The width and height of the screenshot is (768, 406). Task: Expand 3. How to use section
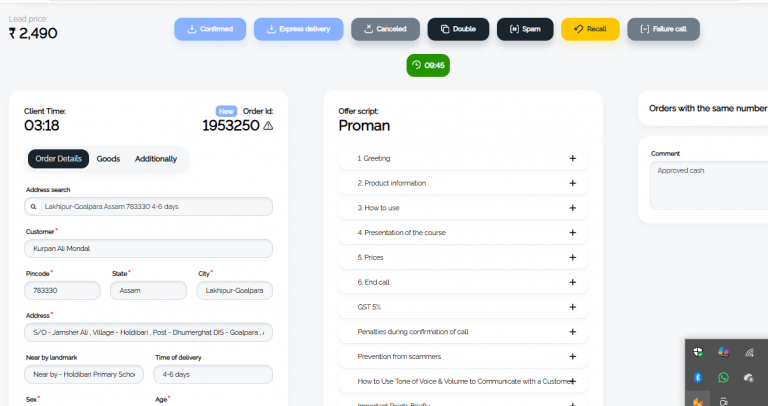pyautogui.click(x=463, y=208)
